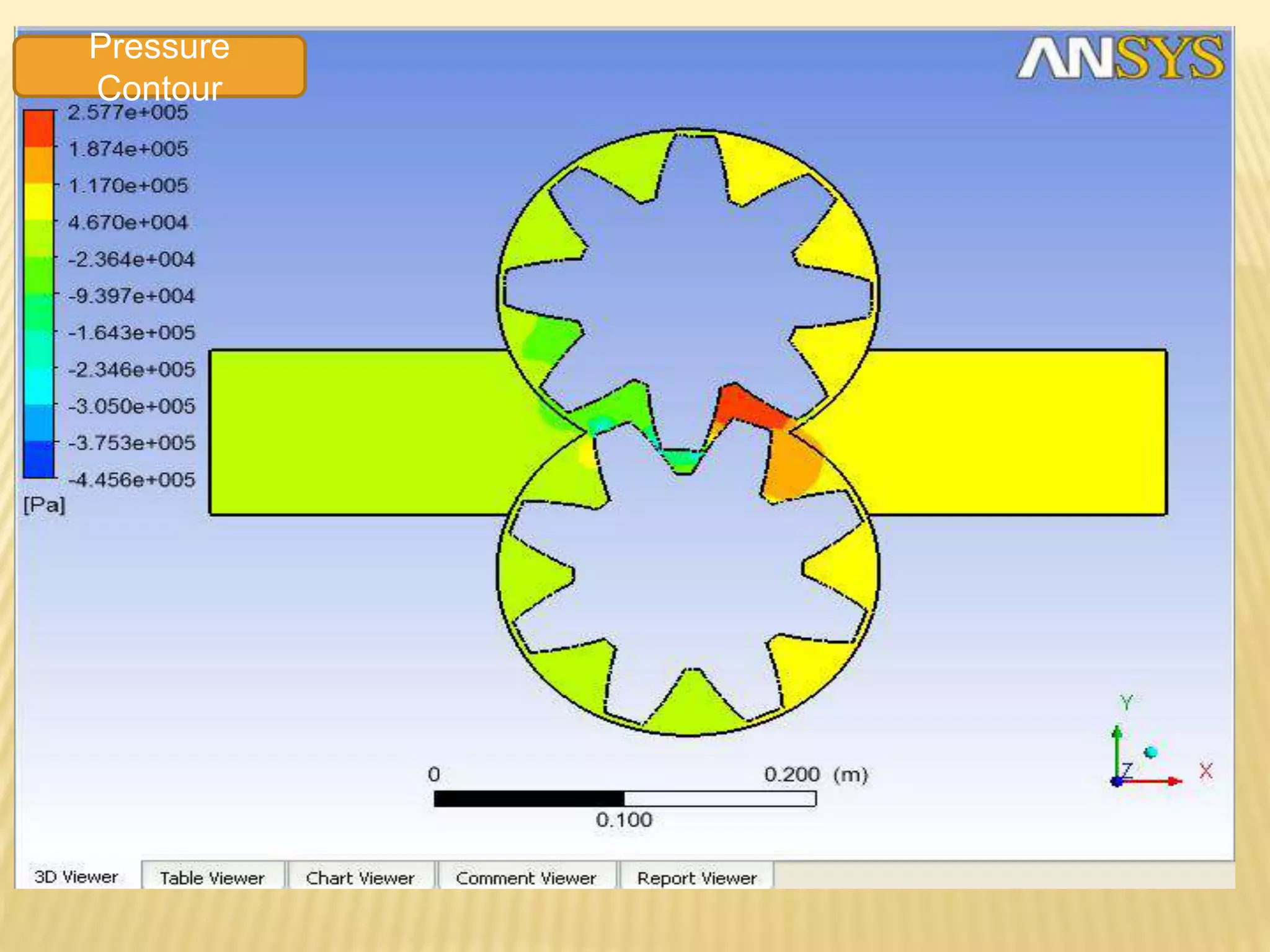Click the legend value -3.753e+005

[x=131, y=443]
